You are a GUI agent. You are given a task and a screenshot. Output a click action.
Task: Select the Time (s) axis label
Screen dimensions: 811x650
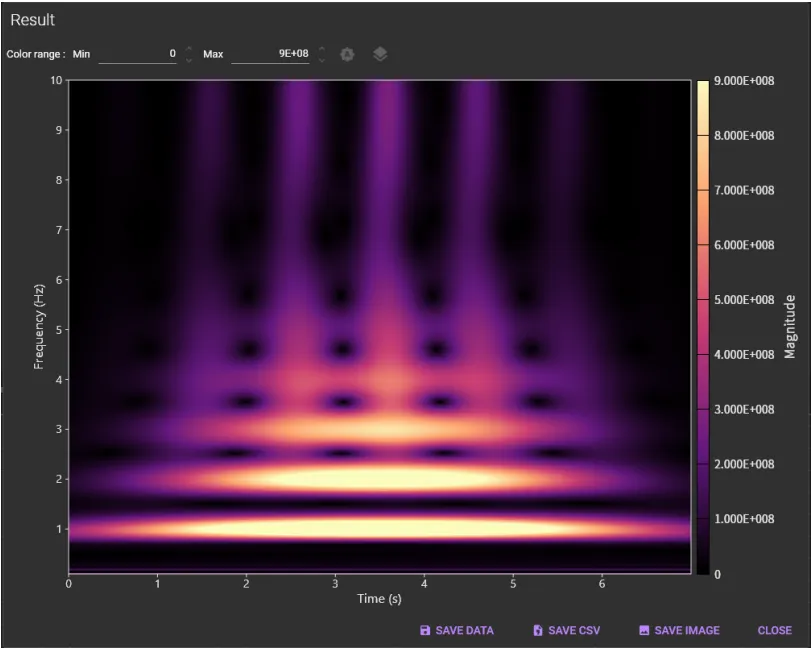(380, 599)
